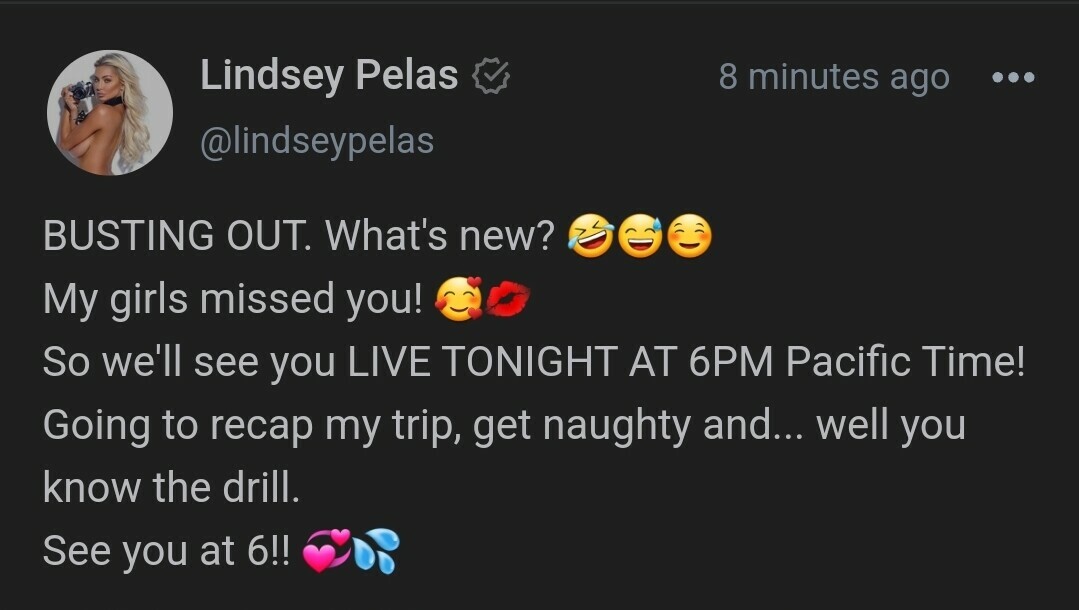Click the blue sweat droplets emoji
The width and height of the screenshot is (1079, 610).
(376, 550)
